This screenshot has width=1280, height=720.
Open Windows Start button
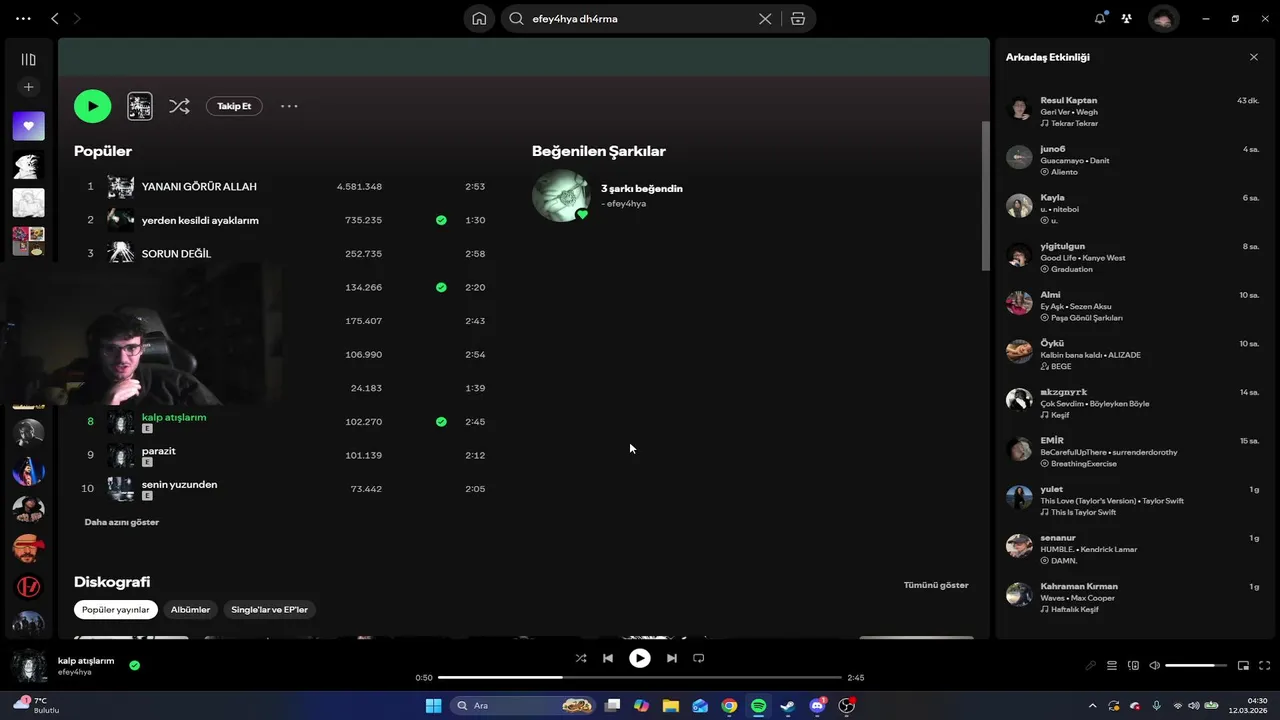433,706
